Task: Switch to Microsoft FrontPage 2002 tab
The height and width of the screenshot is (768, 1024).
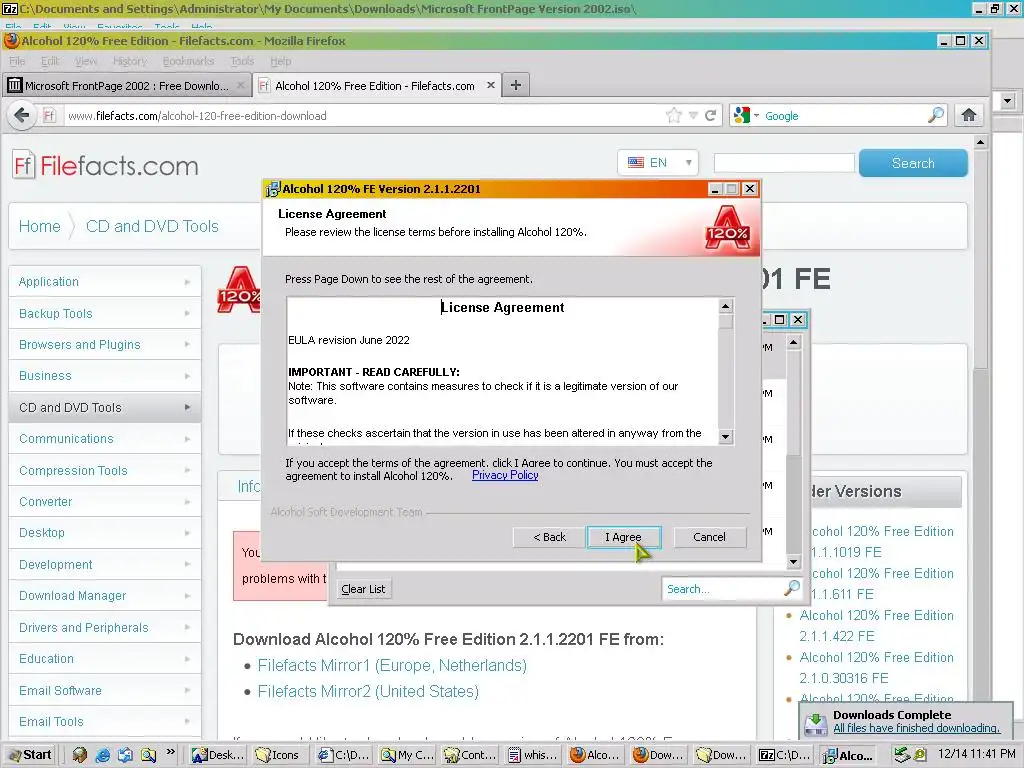Action: coord(127,86)
